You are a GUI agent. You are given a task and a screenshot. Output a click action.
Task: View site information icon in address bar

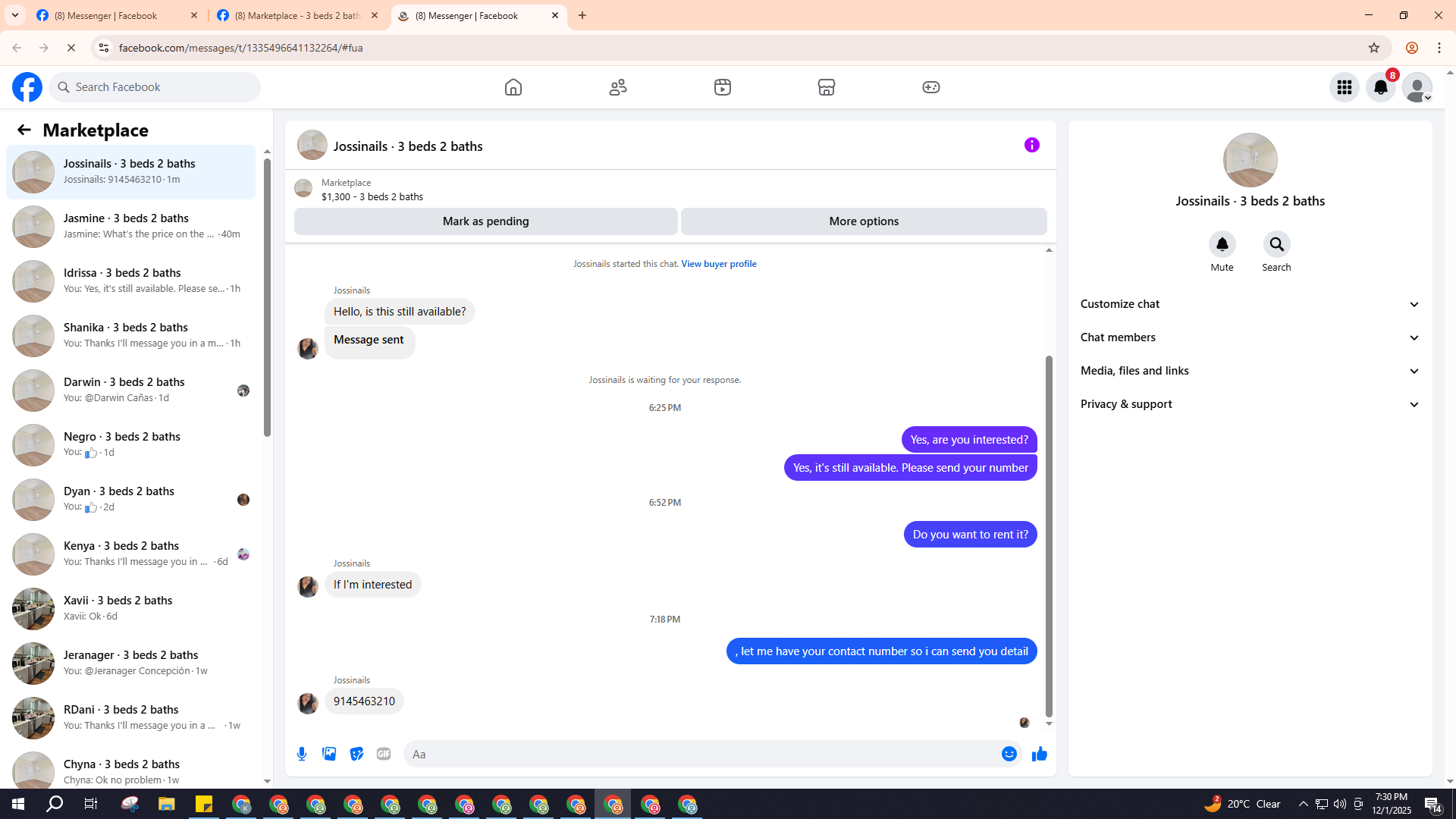[x=104, y=48]
